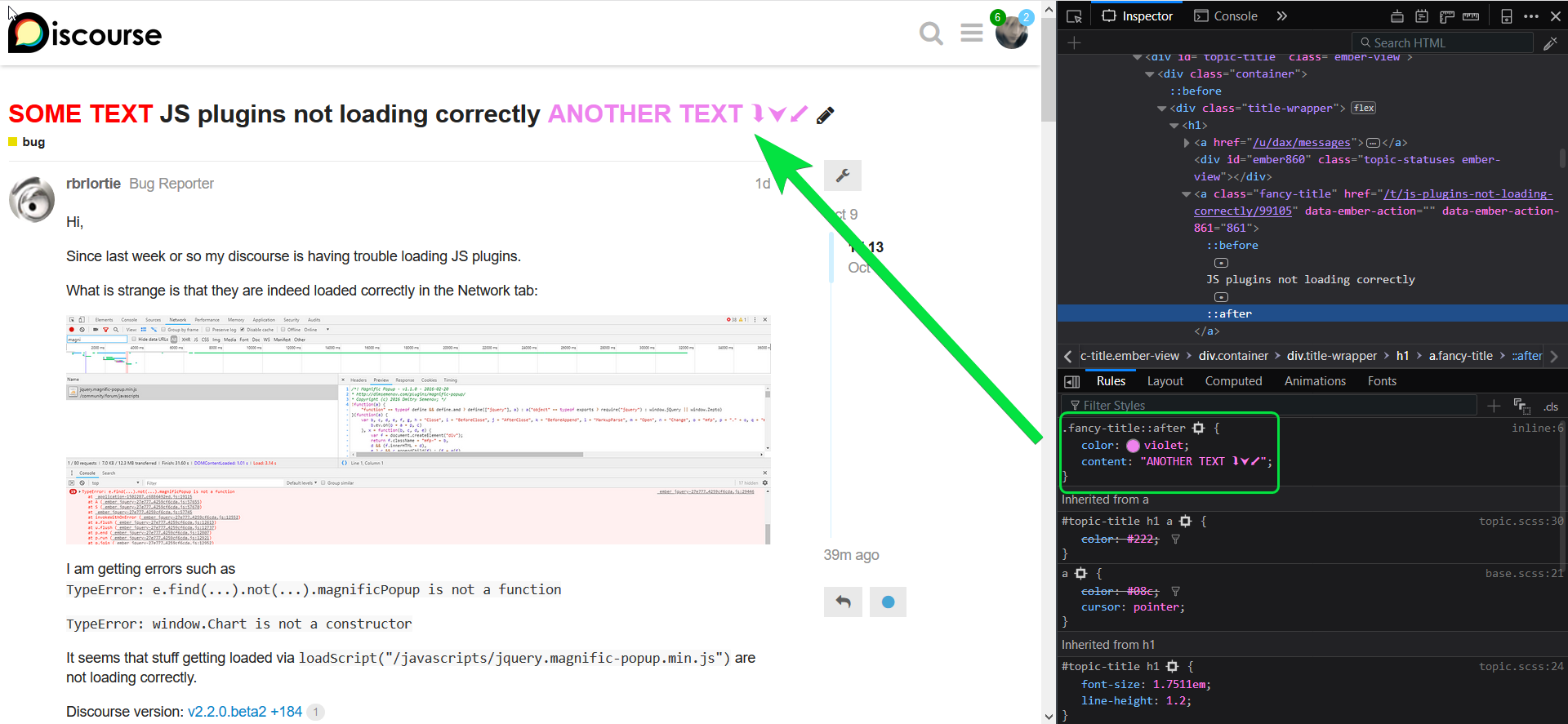Expand the /u/dax/messages anchor node
This screenshot has width=1568, height=724.
pyautogui.click(x=1187, y=143)
